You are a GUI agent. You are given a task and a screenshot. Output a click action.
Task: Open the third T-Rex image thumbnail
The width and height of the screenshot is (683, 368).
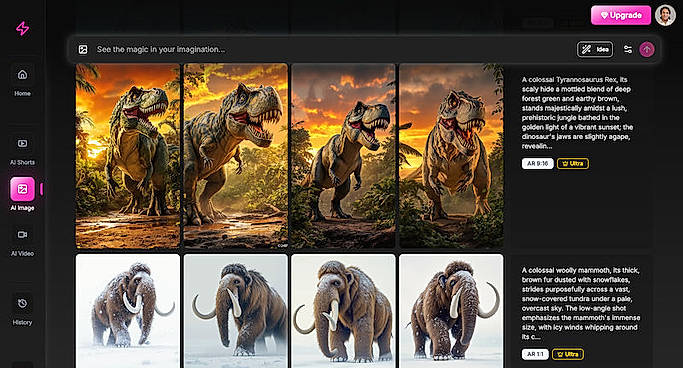[x=344, y=156]
